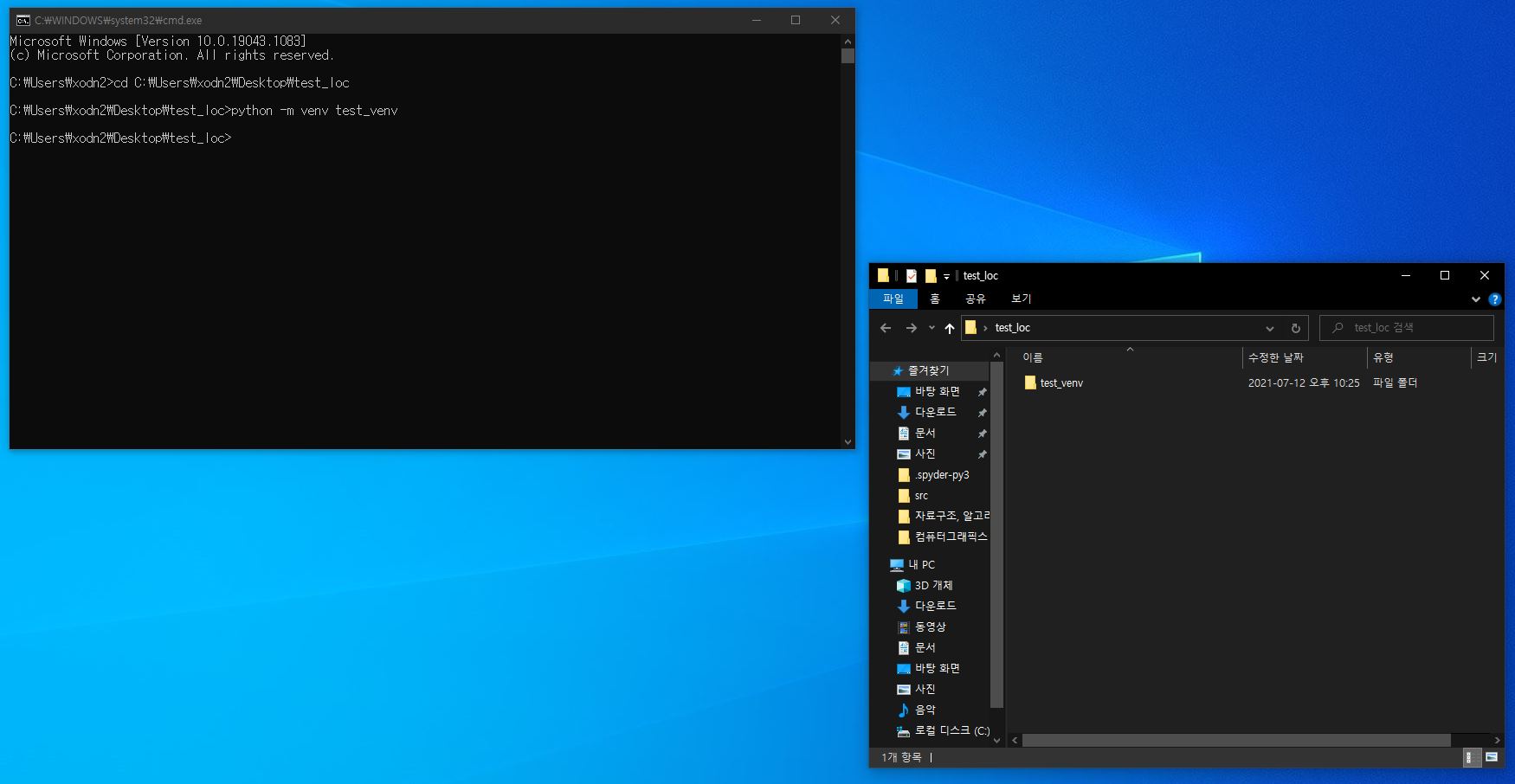Click test_loc in the address bar
This screenshot has width=1515, height=784.
(x=1013, y=328)
